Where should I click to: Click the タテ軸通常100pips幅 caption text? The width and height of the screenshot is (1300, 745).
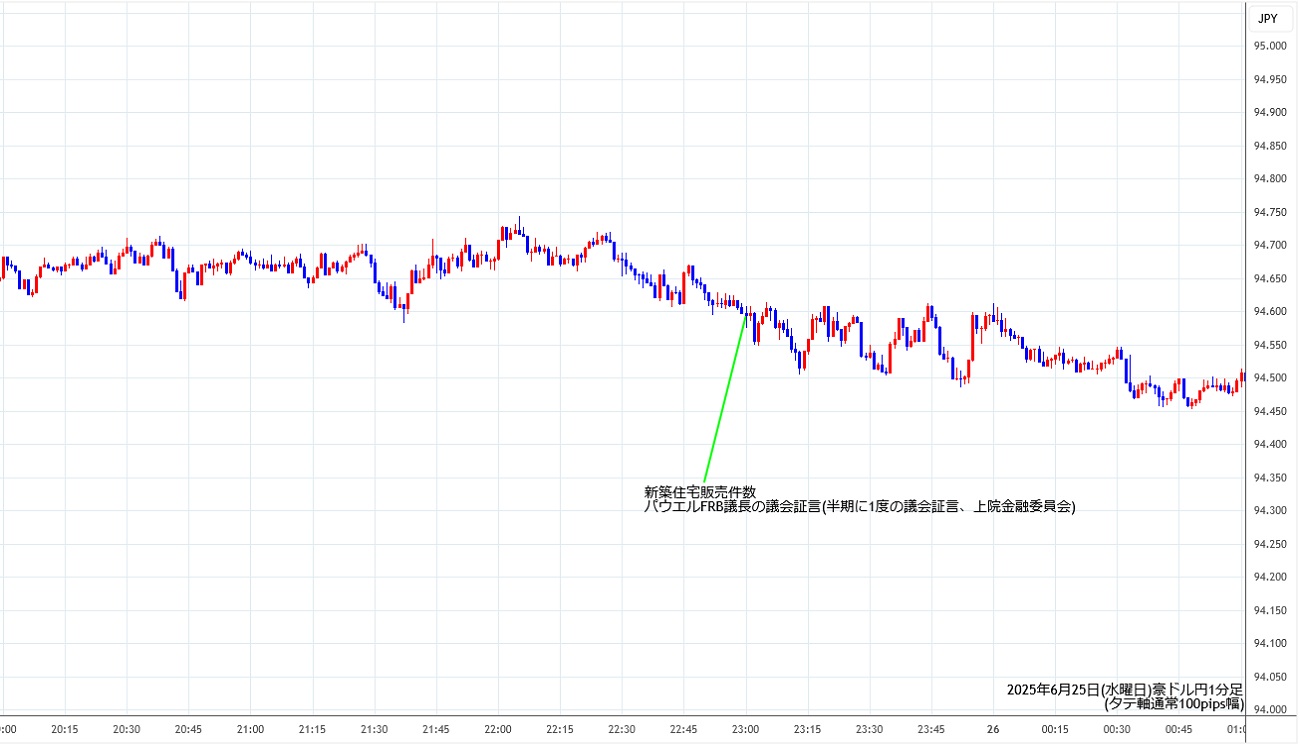[1174, 703]
